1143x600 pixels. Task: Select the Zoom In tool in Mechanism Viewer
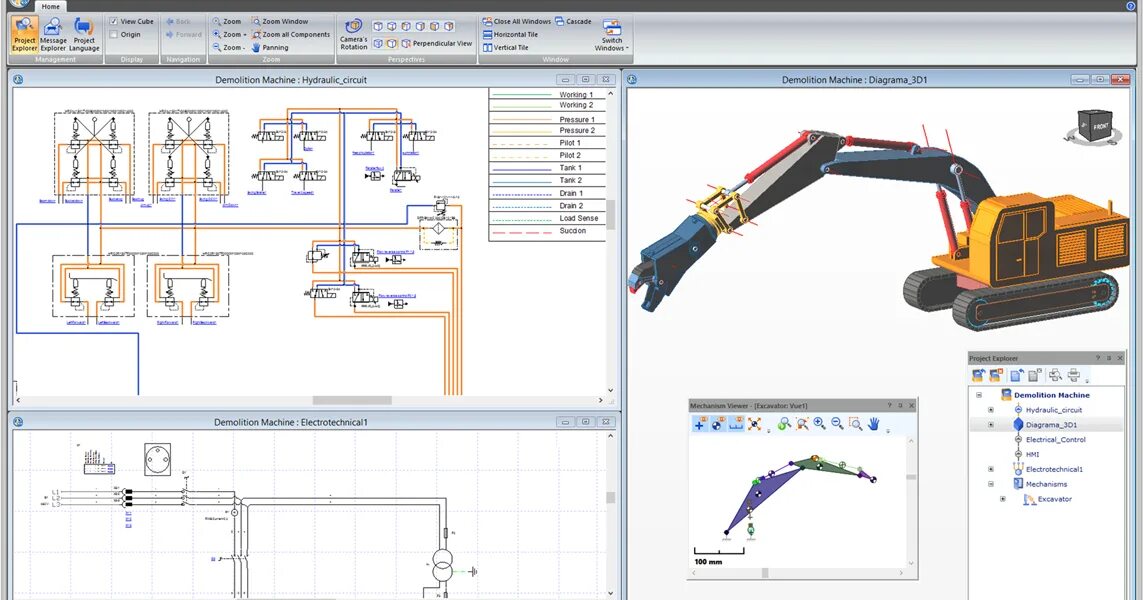click(x=818, y=424)
